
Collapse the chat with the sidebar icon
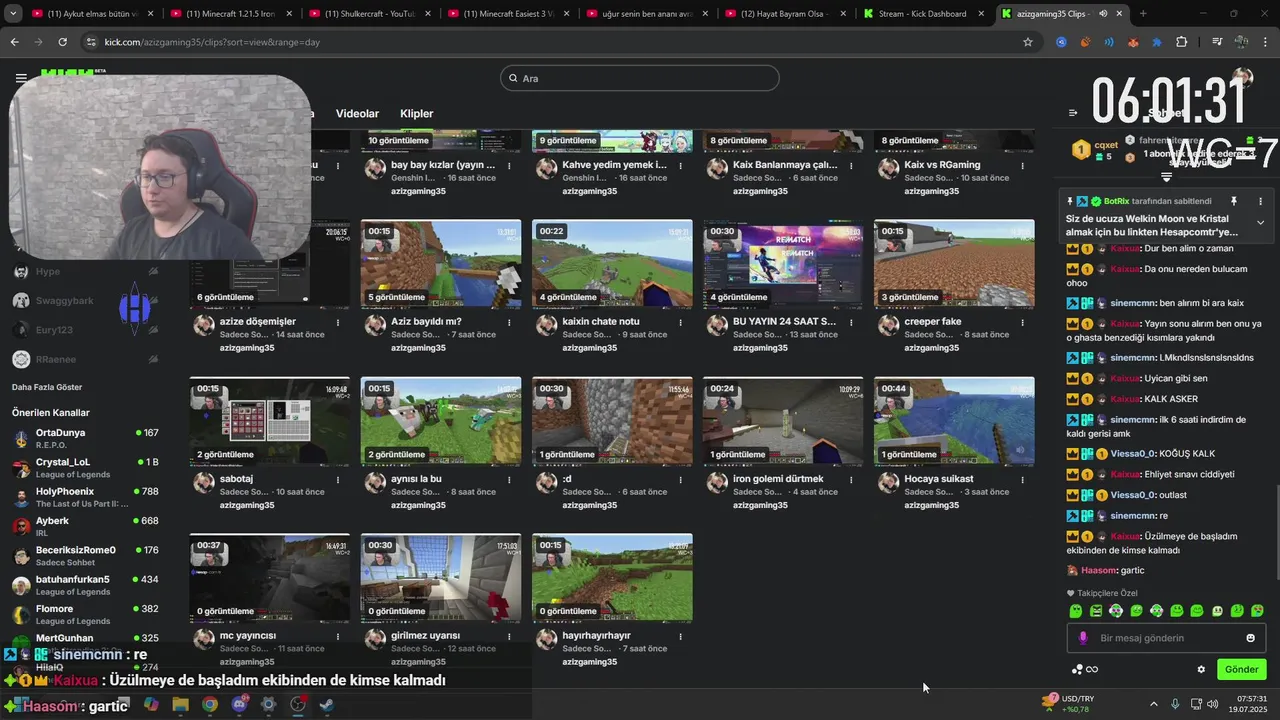1073,113
